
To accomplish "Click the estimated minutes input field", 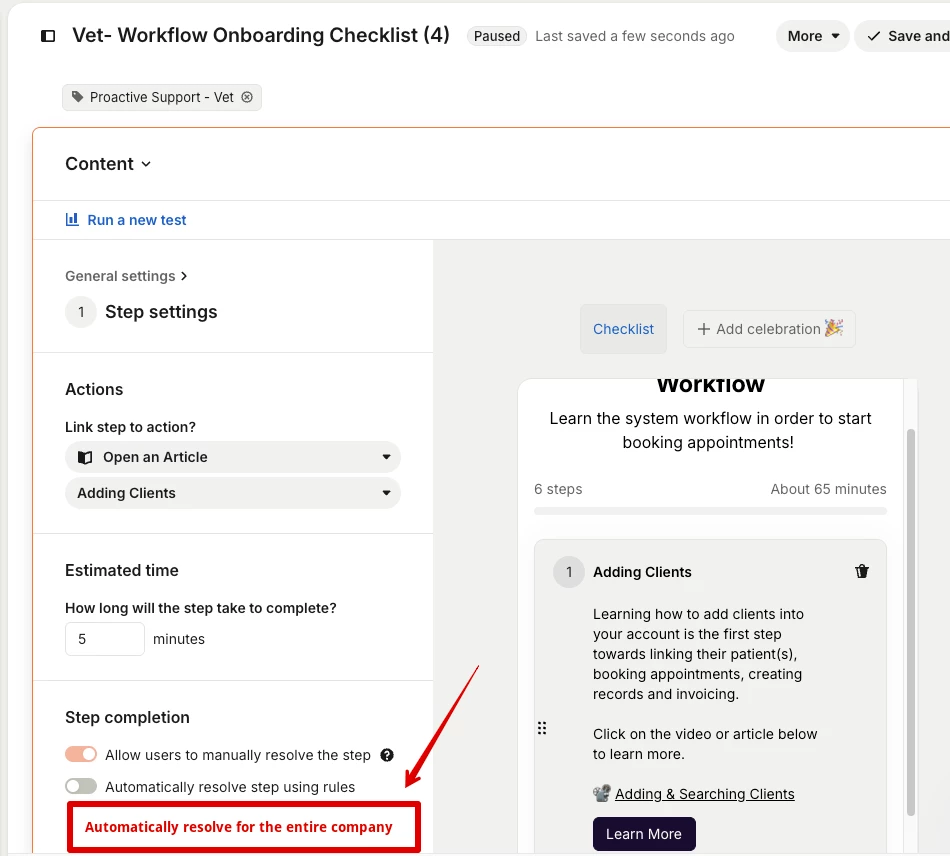I will point(105,639).
